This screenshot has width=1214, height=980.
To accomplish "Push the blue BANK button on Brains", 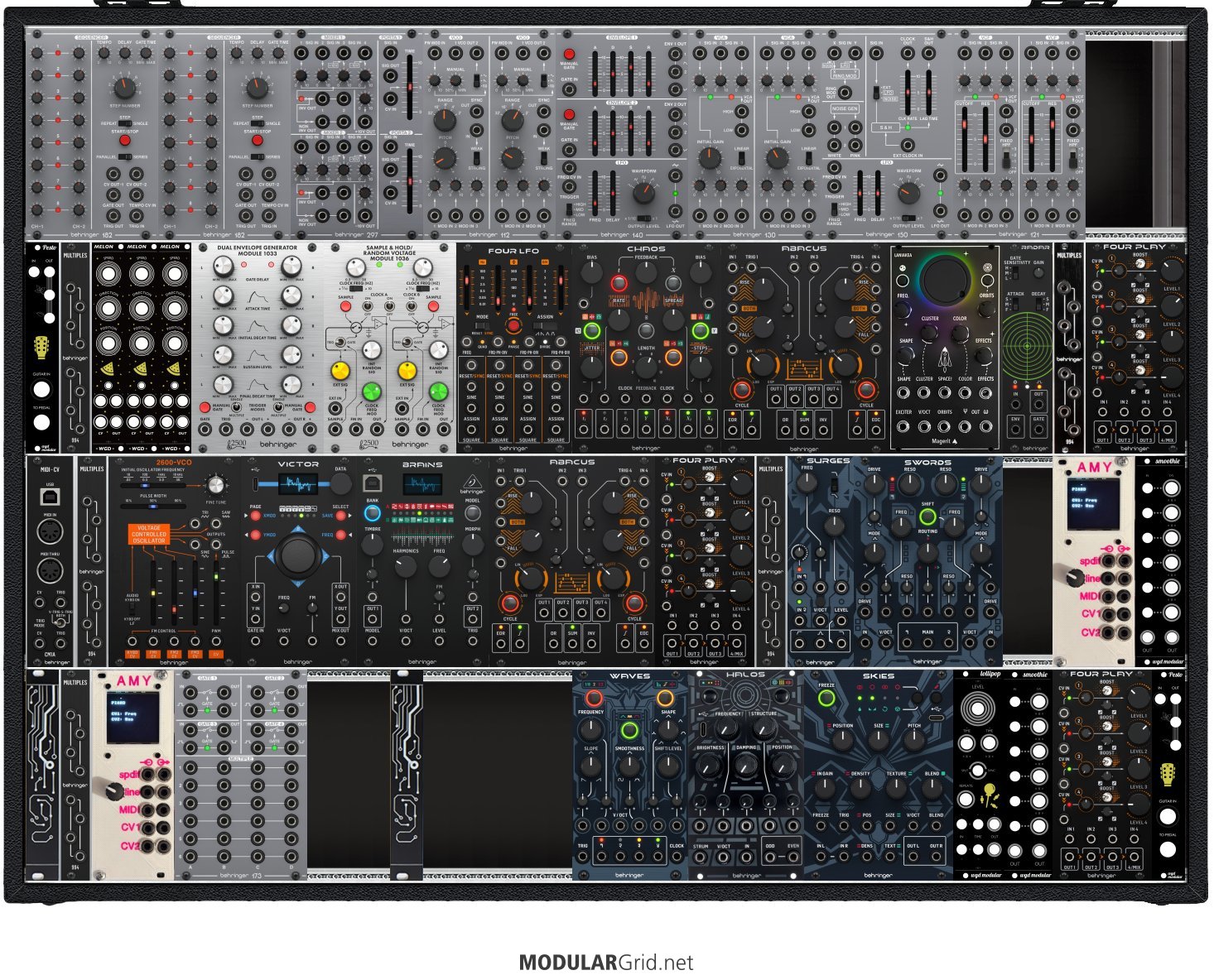I will click(x=373, y=513).
